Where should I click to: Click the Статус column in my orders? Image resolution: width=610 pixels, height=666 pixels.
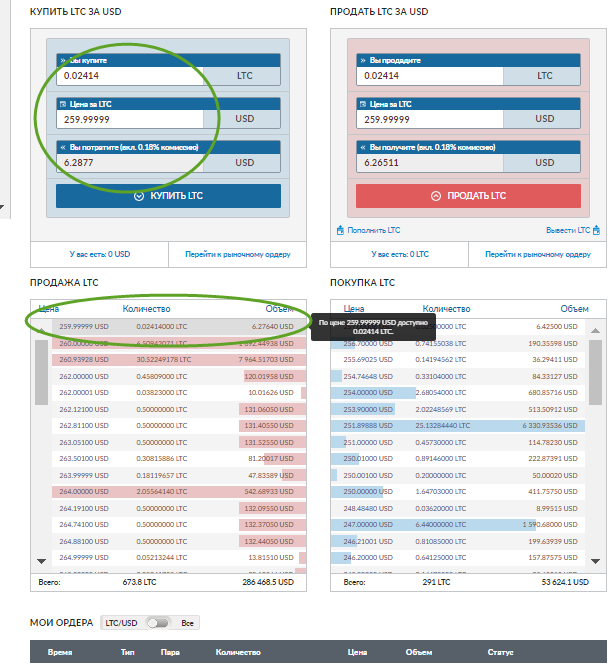[501, 653]
